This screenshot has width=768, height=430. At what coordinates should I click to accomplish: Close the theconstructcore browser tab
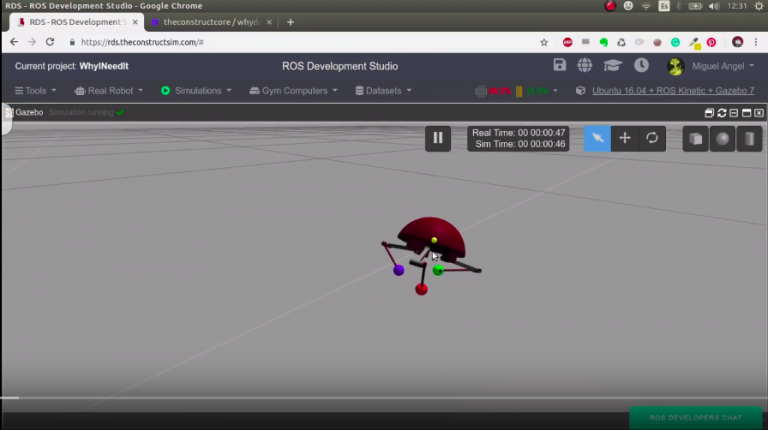pyautogui.click(x=269, y=22)
